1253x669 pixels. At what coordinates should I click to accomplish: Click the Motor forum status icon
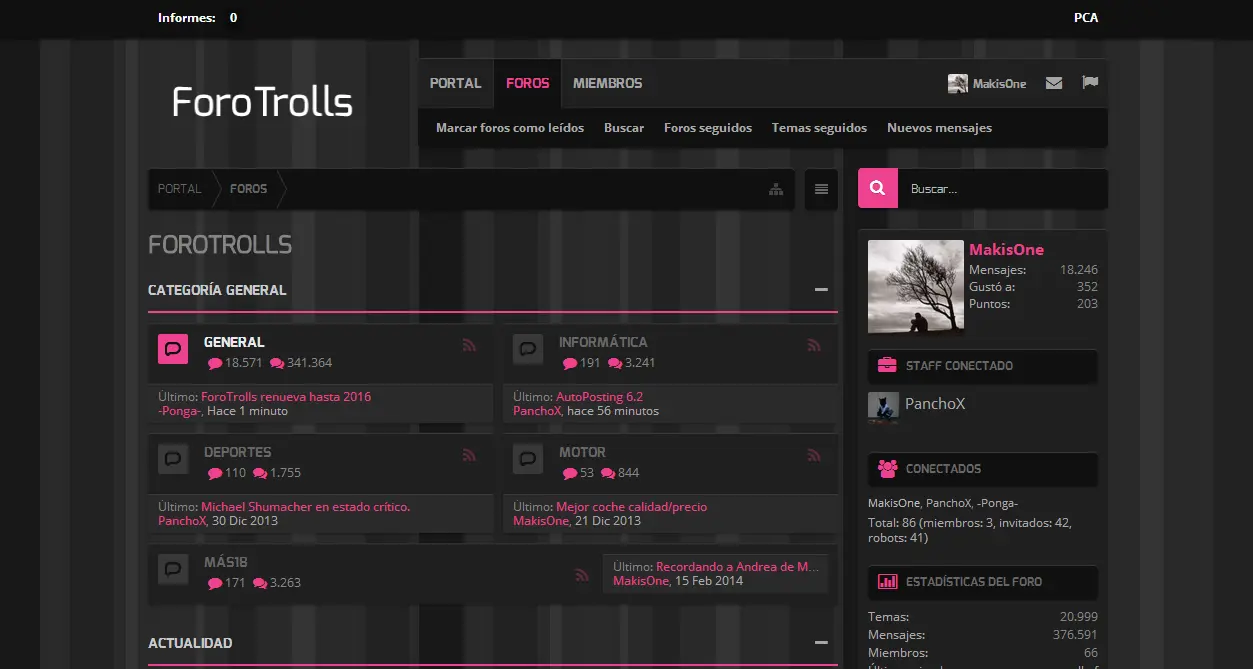pyautogui.click(x=528, y=459)
